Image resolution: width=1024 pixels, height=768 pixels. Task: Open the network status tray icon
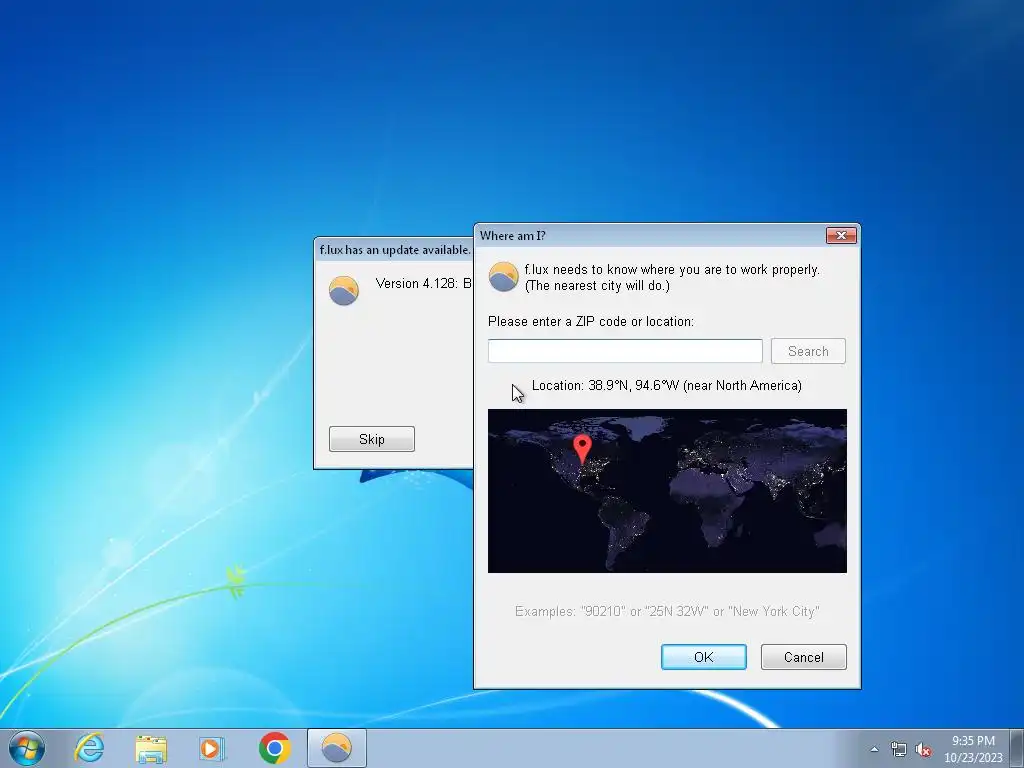(x=899, y=750)
